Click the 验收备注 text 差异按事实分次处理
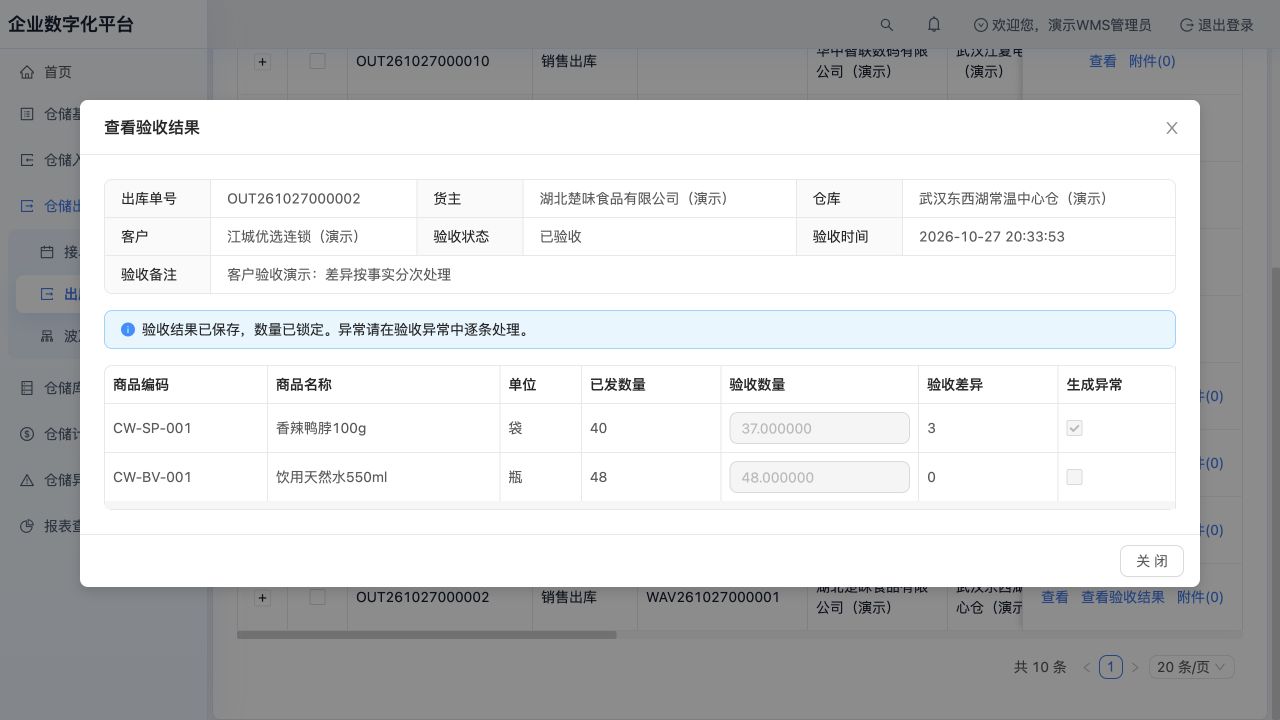This screenshot has width=1280, height=720. (388, 274)
